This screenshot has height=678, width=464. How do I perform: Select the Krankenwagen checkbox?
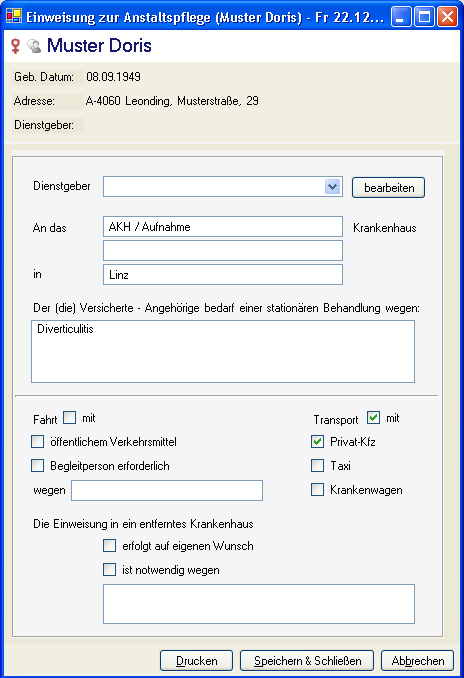pos(317,490)
